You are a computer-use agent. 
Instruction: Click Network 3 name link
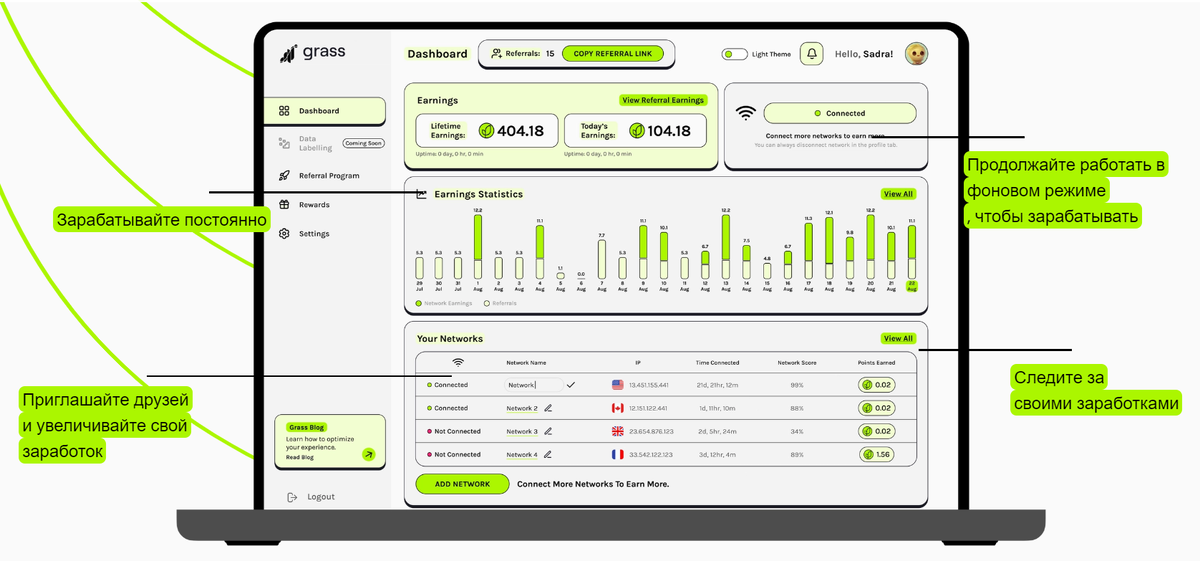click(x=521, y=431)
